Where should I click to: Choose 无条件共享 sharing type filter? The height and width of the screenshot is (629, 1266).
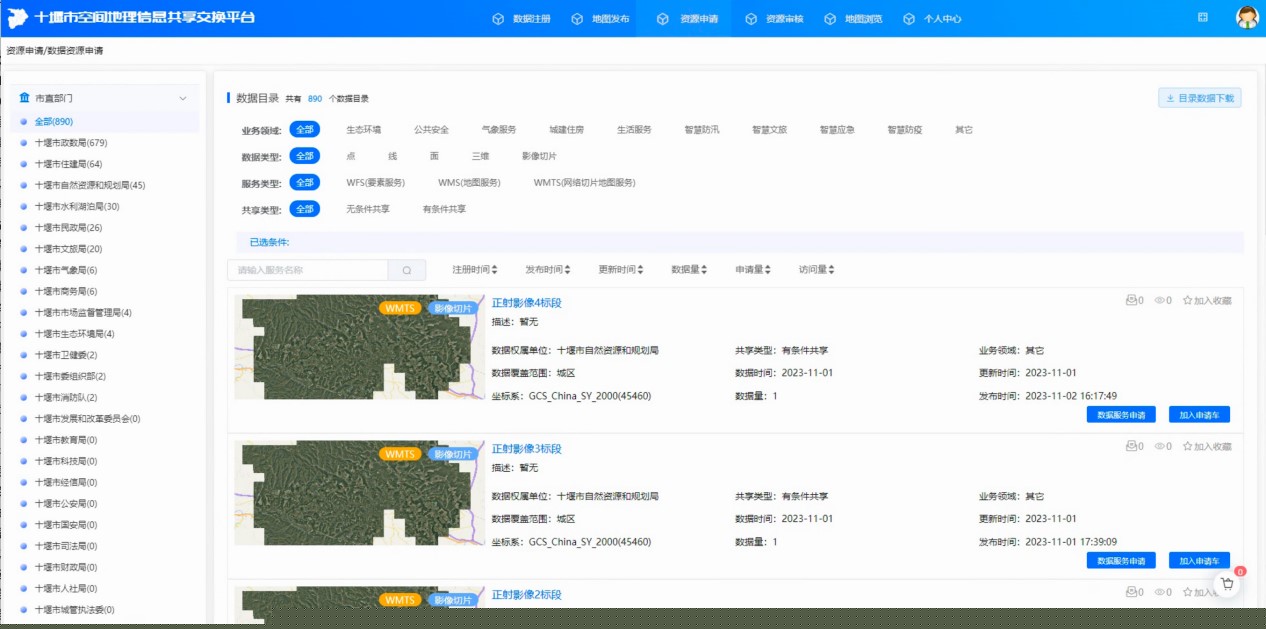[367, 210]
